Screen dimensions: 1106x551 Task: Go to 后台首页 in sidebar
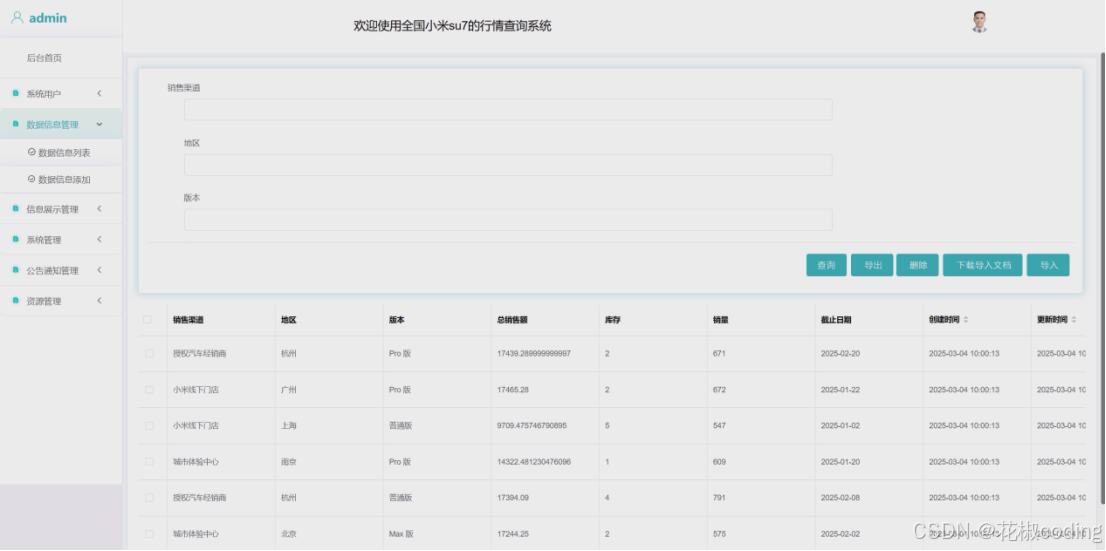[44, 58]
